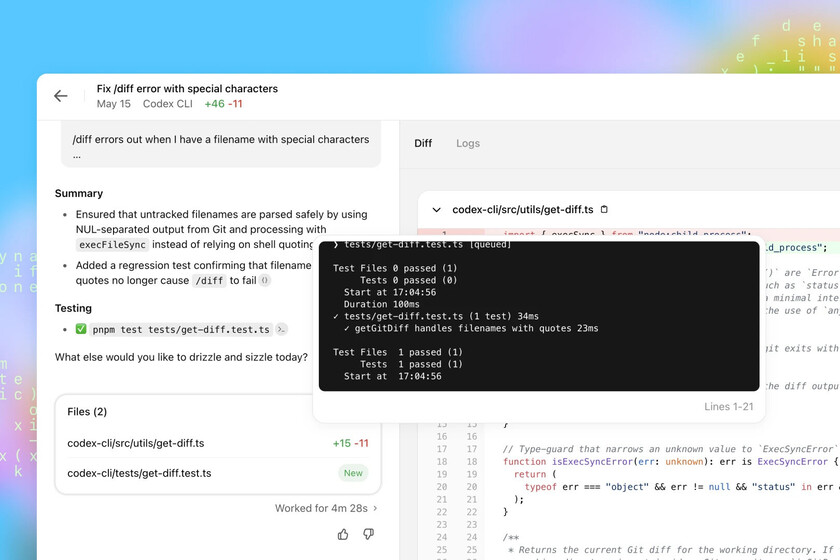840x560 pixels.
Task: Click the 'Lines 1-21' label under terminal popup
Action: click(729, 407)
